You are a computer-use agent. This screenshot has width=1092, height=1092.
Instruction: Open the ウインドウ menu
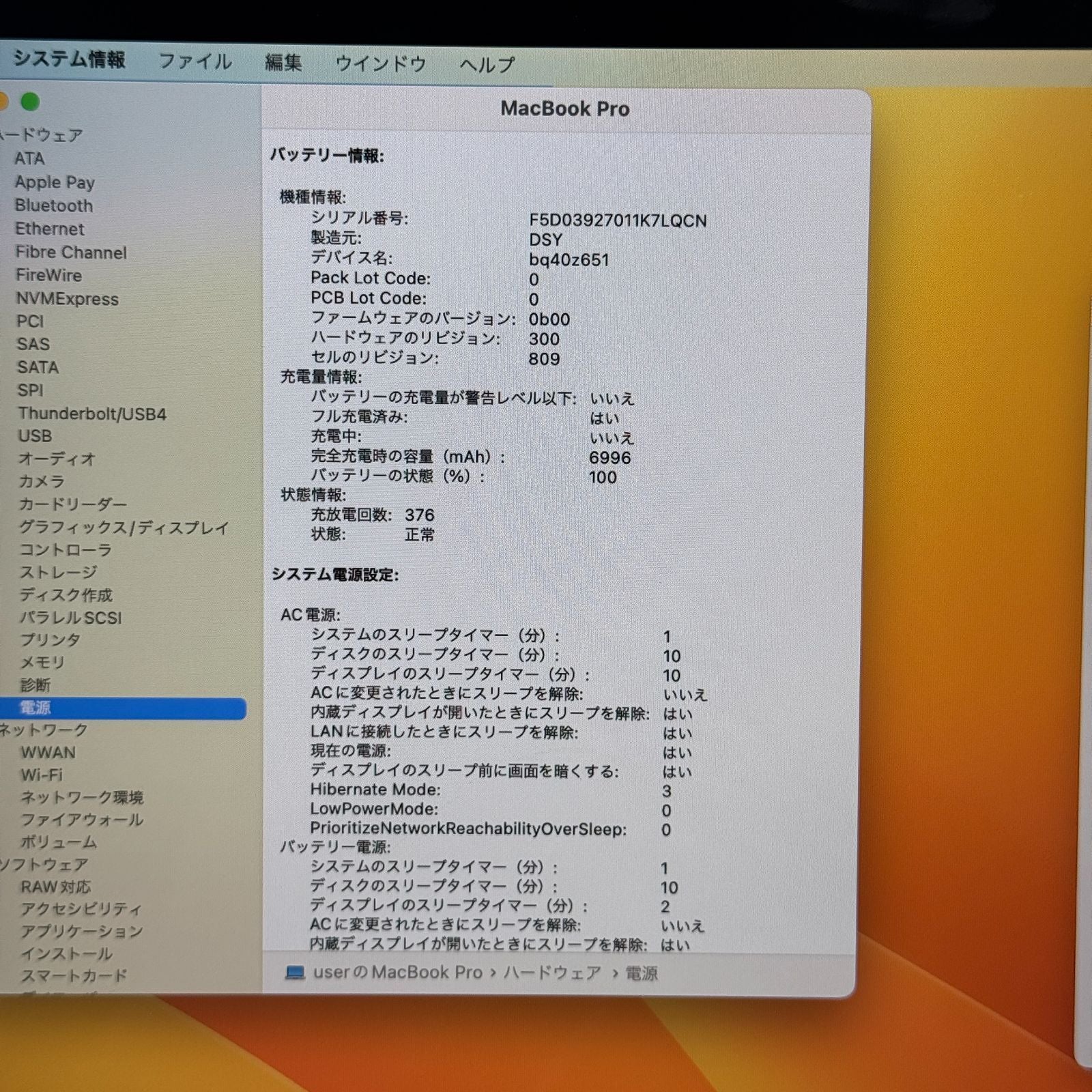click(381, 63)
